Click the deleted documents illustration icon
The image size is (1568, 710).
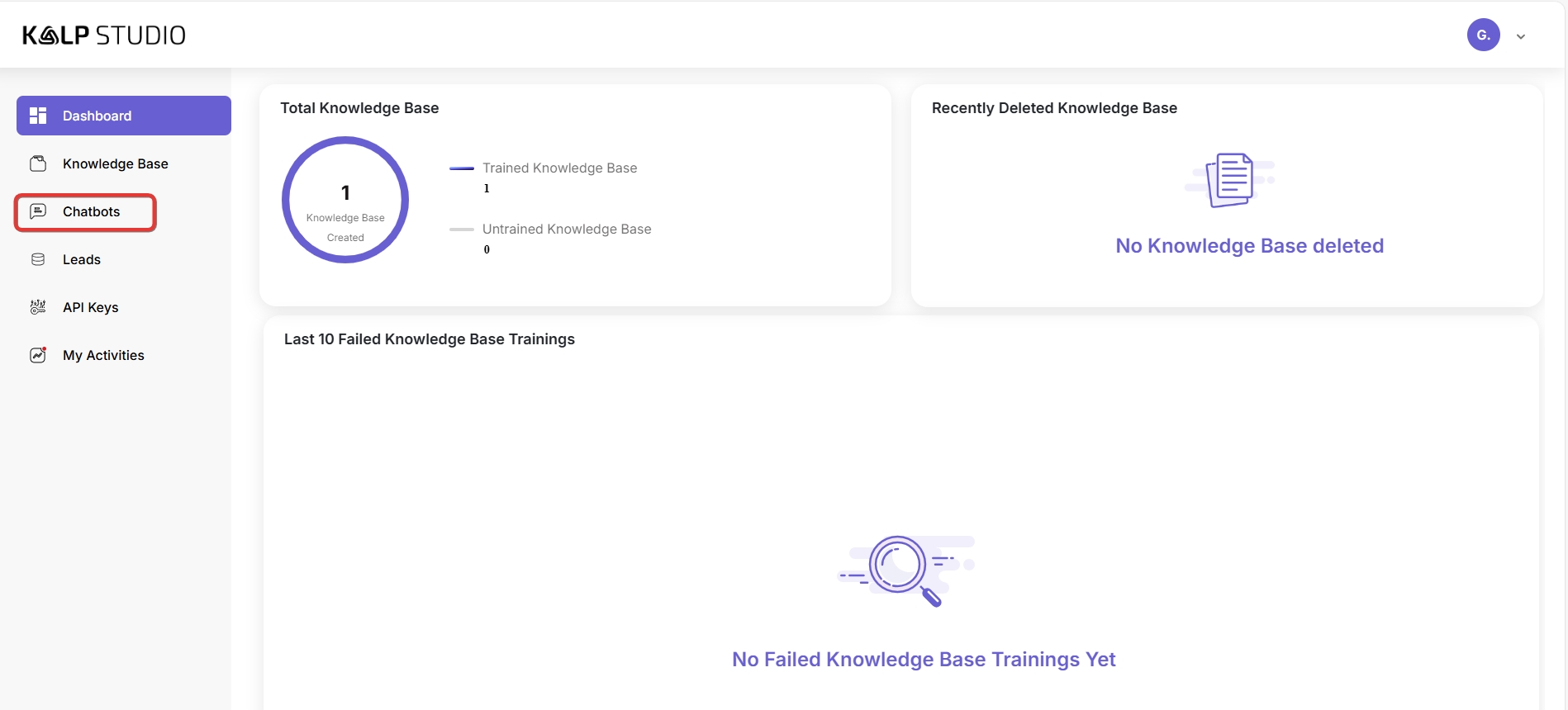coord(1229,180)
